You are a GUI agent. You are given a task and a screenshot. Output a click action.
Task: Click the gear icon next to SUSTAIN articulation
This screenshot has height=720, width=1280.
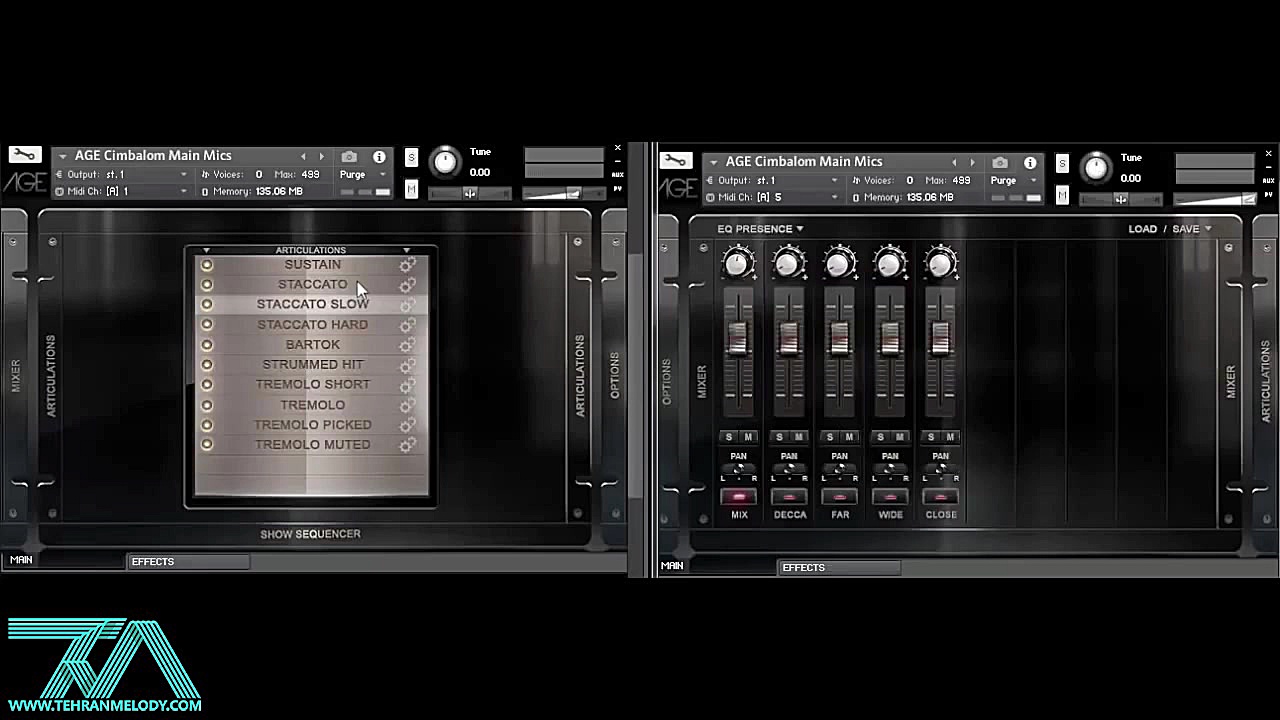[x=407, y=264]
